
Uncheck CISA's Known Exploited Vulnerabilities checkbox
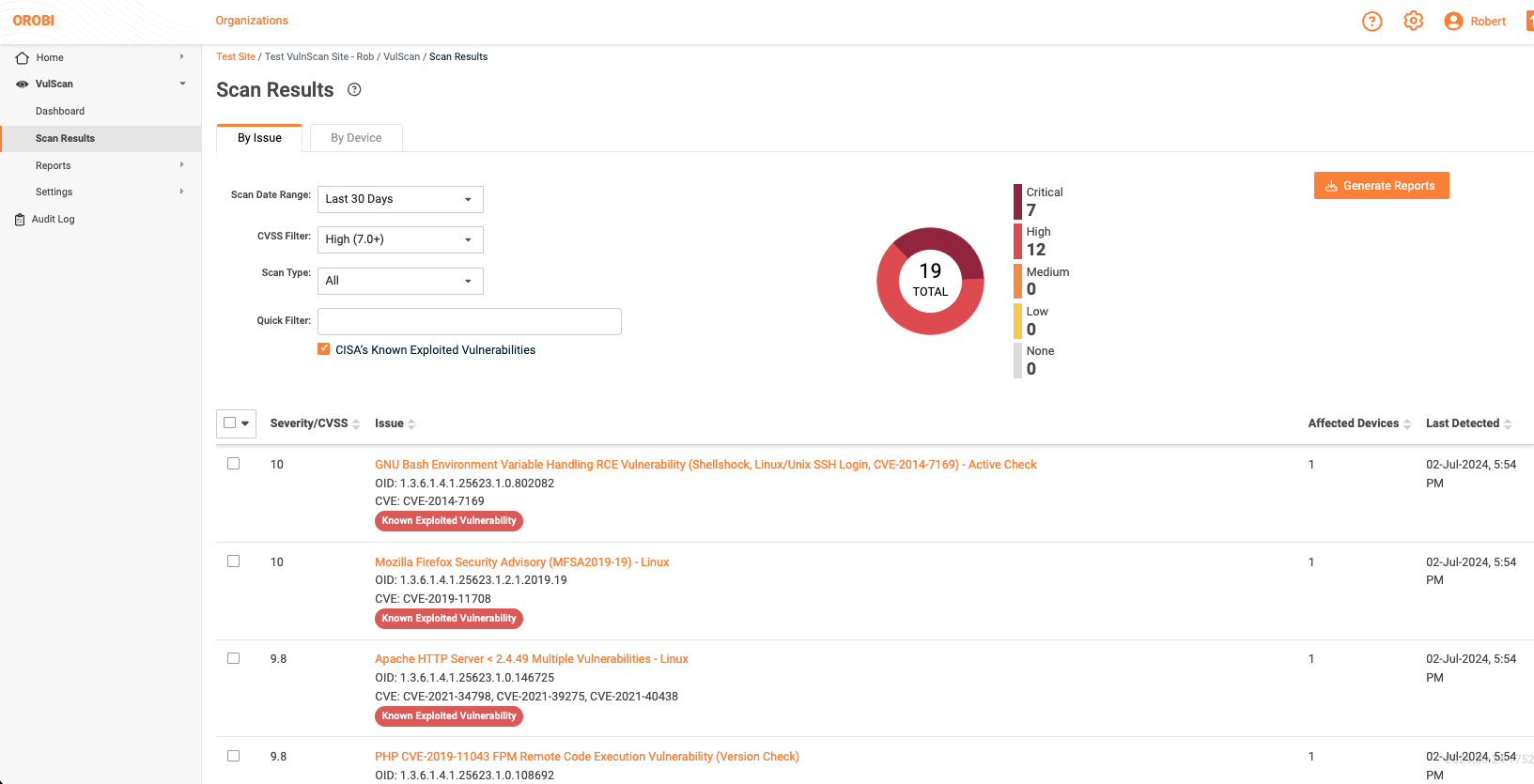click(324, 349)
